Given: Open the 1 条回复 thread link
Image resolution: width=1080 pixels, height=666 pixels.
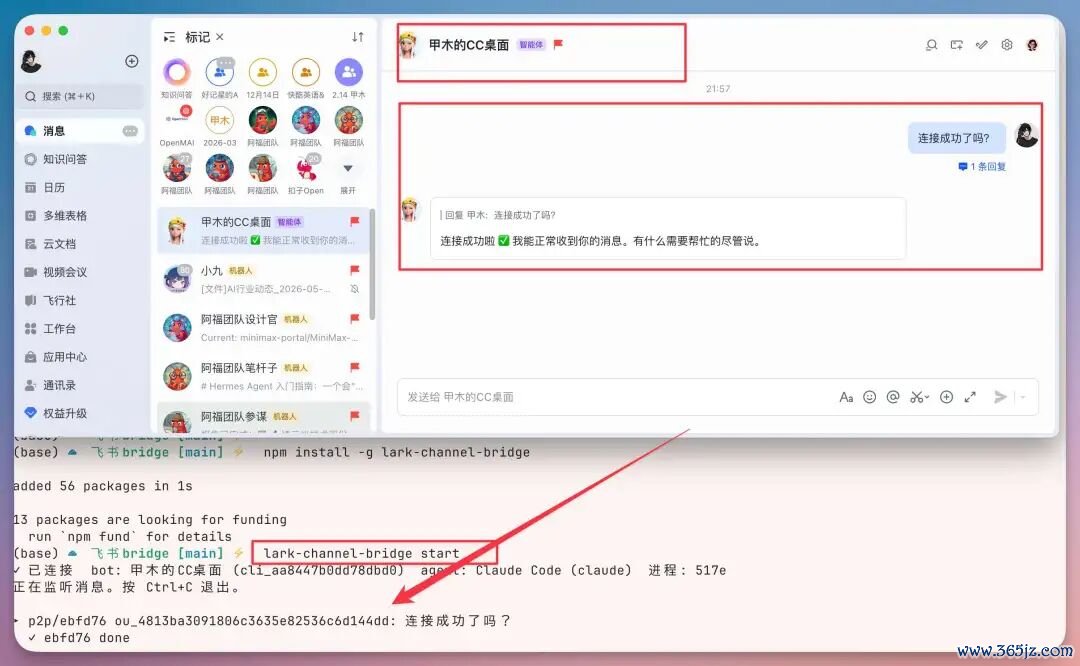Looking at the screenshot, I should pos(982,167).
